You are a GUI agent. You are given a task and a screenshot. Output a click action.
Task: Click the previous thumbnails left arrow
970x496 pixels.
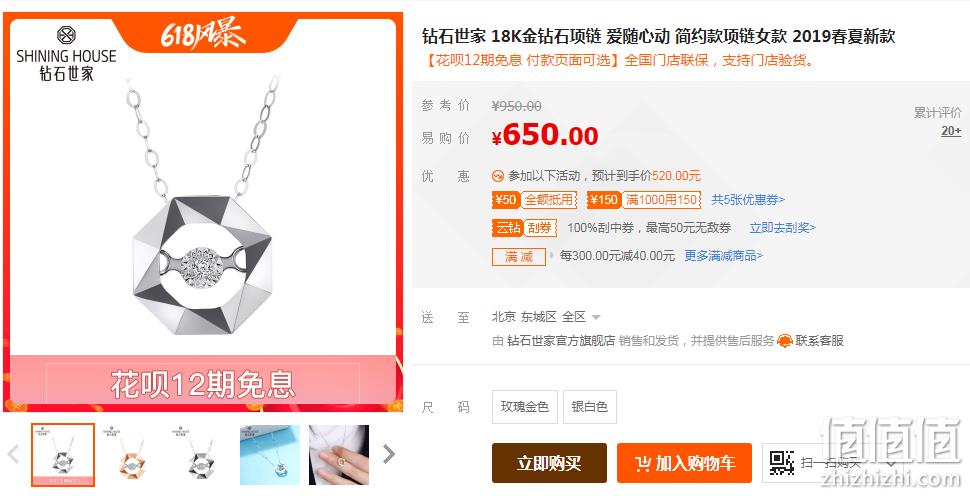(13, 455)
